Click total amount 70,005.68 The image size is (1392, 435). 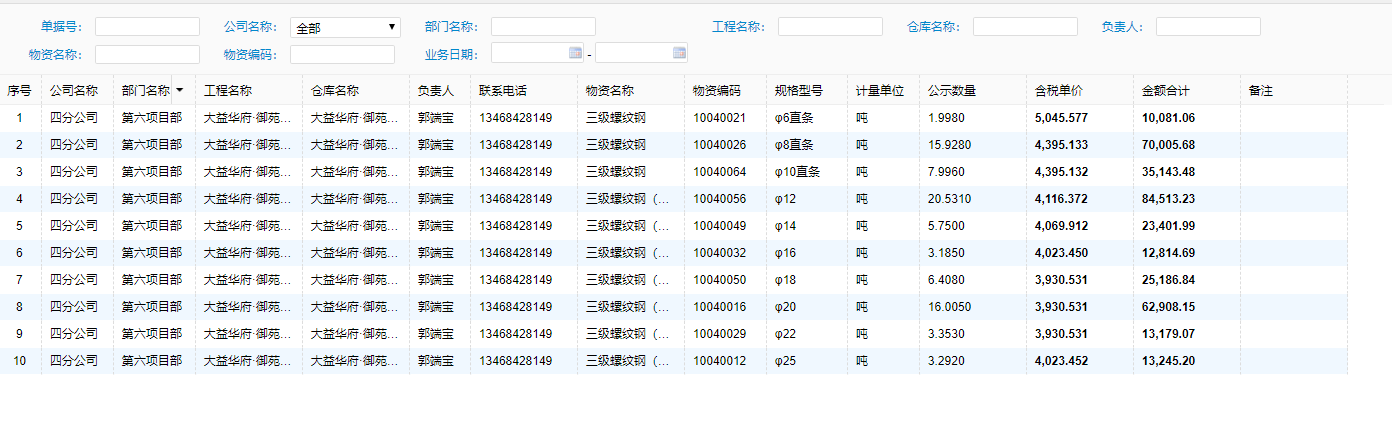[x=1169, y=145]
